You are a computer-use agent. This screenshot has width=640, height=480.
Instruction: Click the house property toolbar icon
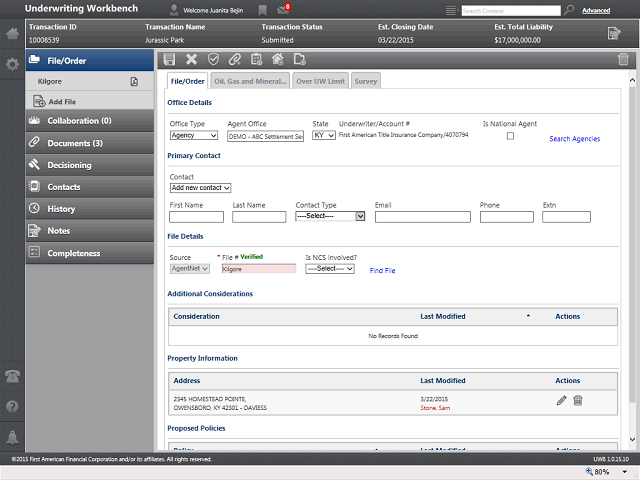pyautogui.click(x=278, y=60)
